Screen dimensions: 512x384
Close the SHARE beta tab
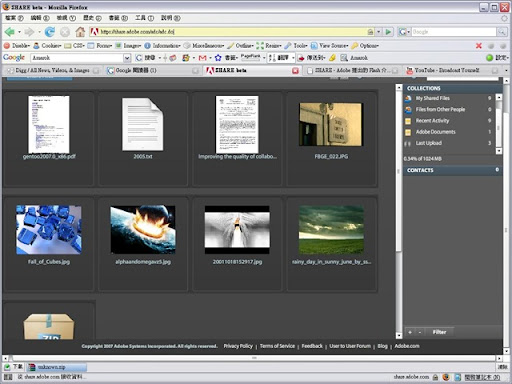tap(295, 71)
